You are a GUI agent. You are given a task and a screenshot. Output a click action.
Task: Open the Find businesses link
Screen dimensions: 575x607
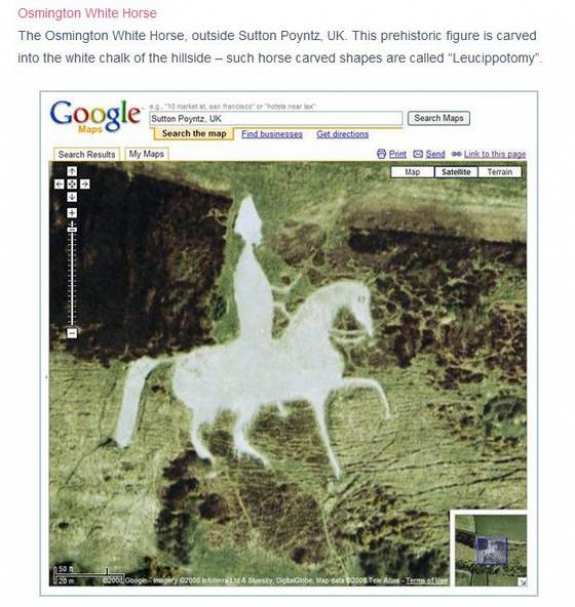click(x=272, y=134)
